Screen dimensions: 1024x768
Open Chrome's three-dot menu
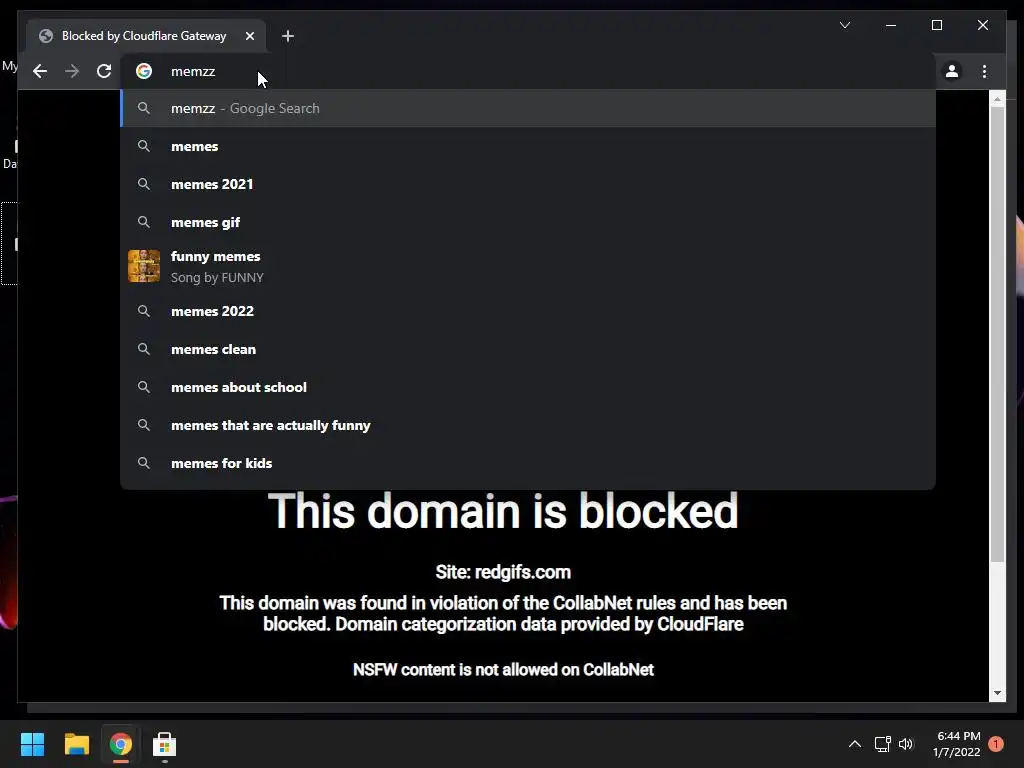[984, 71]
